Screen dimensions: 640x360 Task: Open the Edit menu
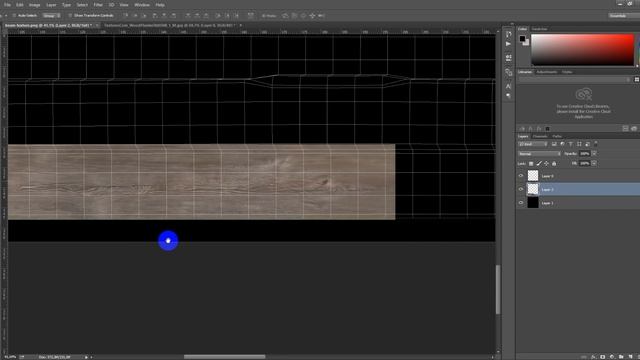coord(20,5)
